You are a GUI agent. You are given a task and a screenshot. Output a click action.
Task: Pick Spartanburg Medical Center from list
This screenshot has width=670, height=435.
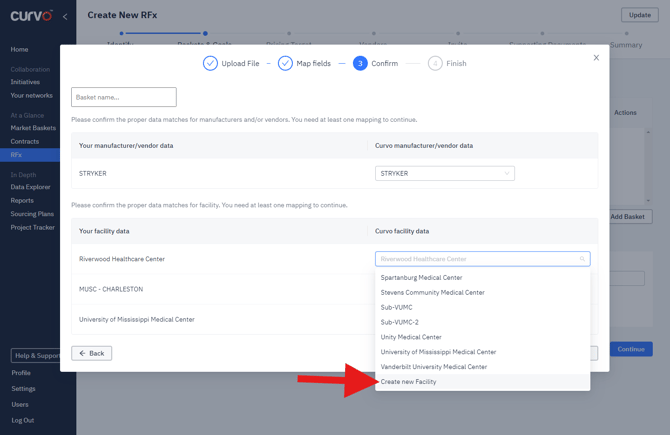421,278
